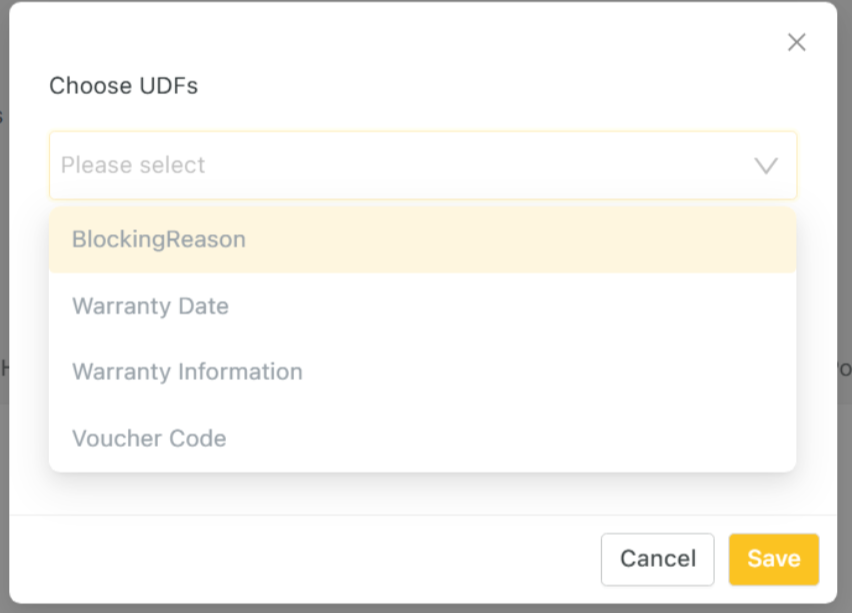
Task: Collapse the UDF list via the down arrow
Action: tap(766, 166)
